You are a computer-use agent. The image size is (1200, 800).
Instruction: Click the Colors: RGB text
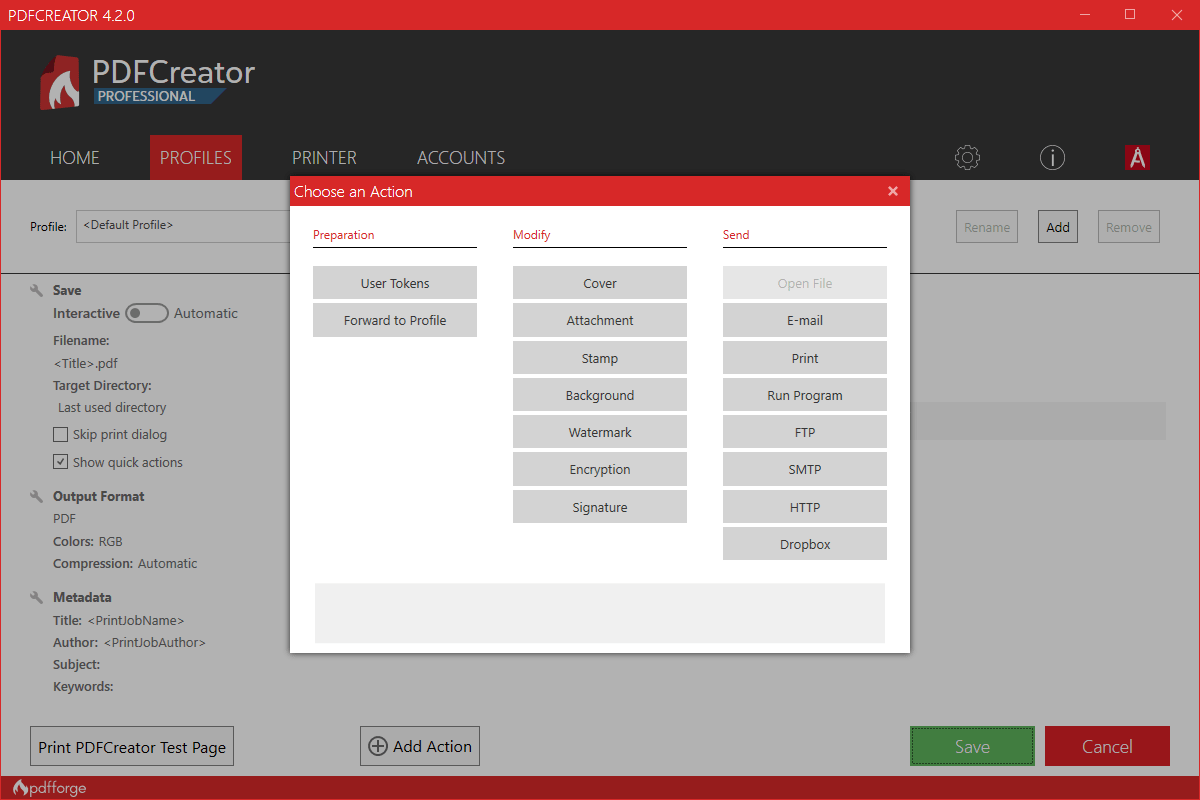[x=88, y=541]
